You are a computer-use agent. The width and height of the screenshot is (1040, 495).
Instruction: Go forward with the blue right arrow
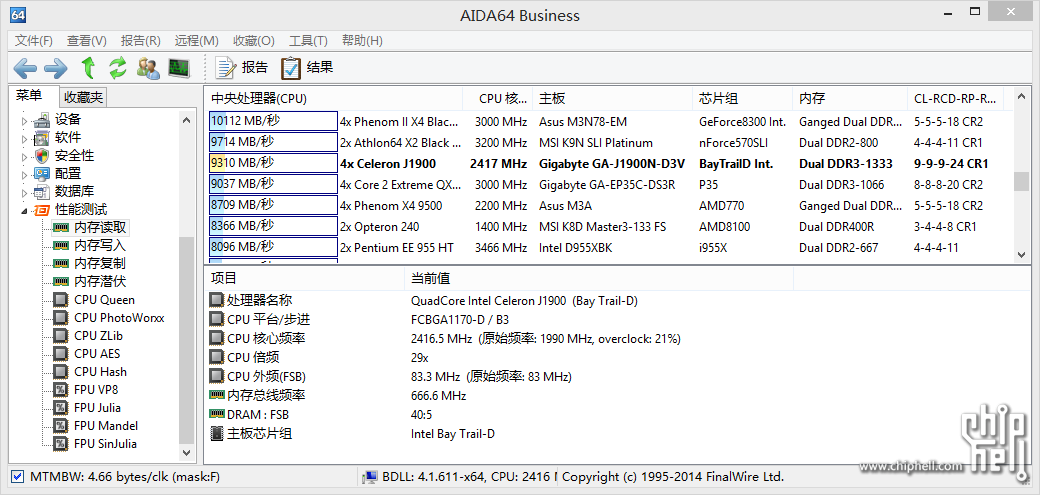[56, 67]
